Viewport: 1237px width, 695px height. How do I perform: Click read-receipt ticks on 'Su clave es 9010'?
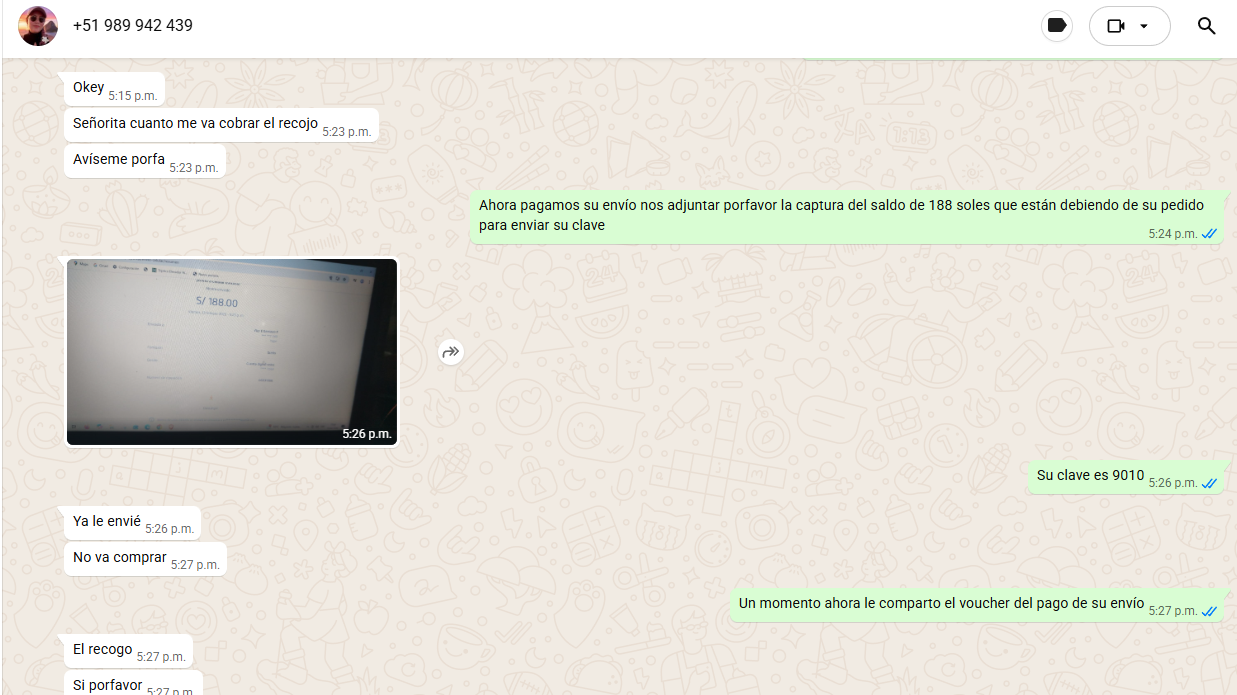pyautogui.click(x=1209, y=483)
